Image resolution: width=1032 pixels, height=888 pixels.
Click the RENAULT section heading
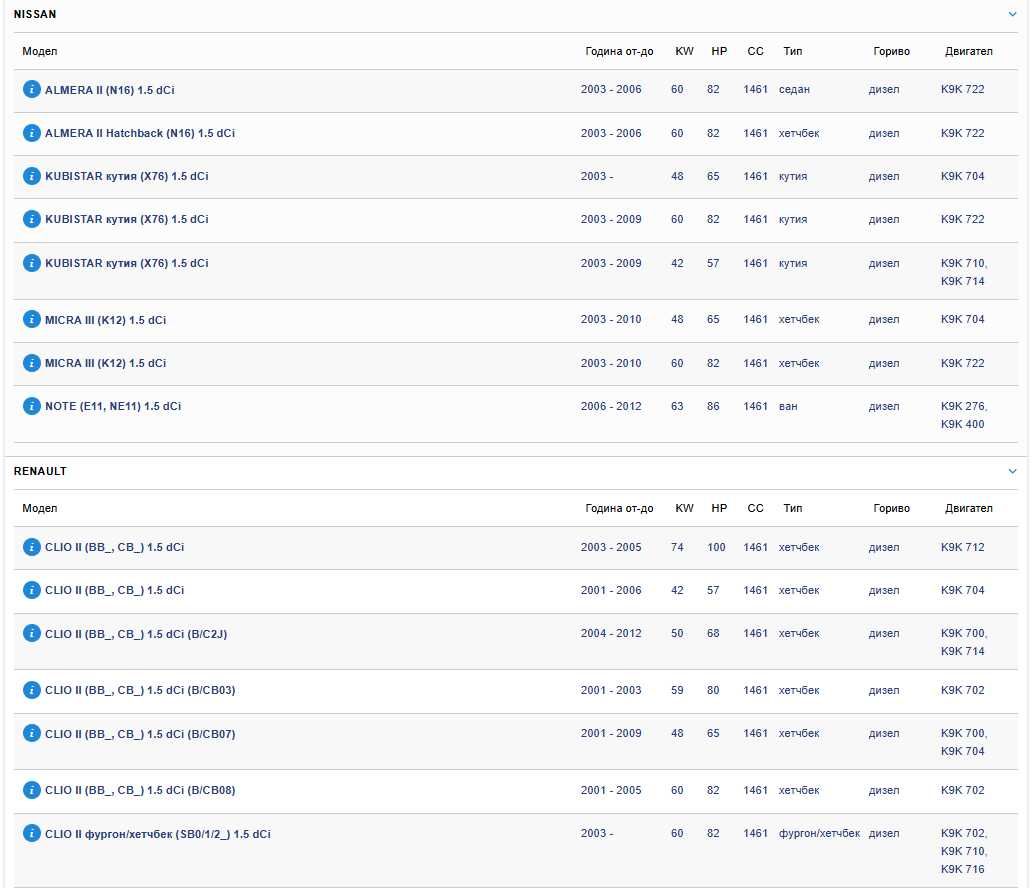(x=40, y=471)
